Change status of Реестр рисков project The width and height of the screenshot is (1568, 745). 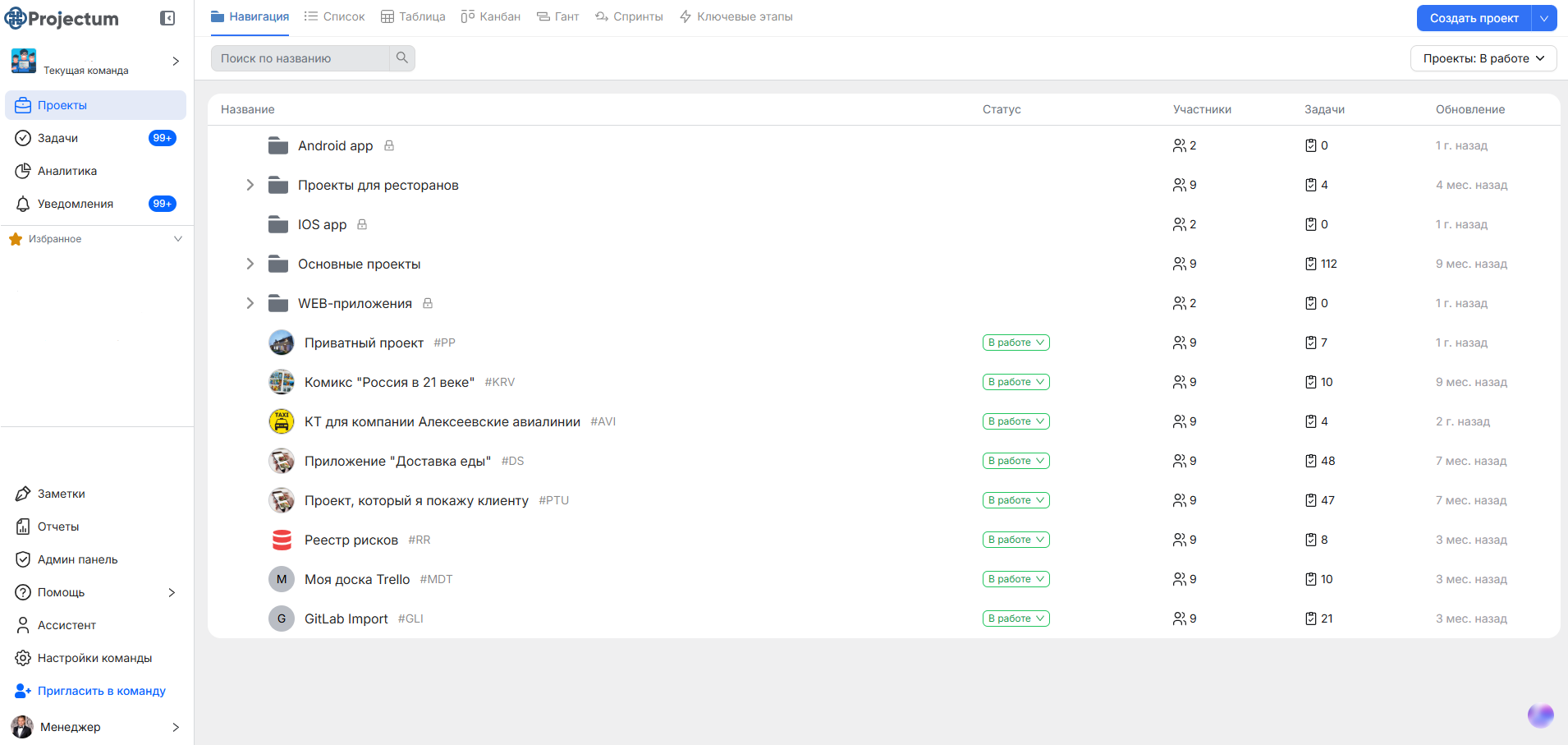pos(1016,540)
